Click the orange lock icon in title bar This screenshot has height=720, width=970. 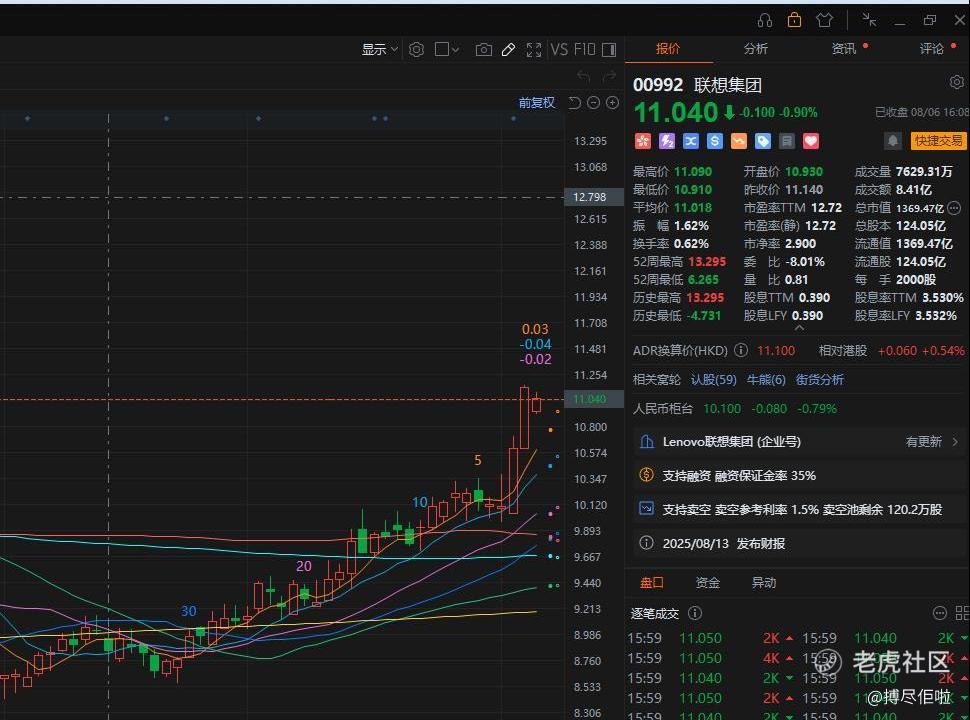[x=794, y=20]
